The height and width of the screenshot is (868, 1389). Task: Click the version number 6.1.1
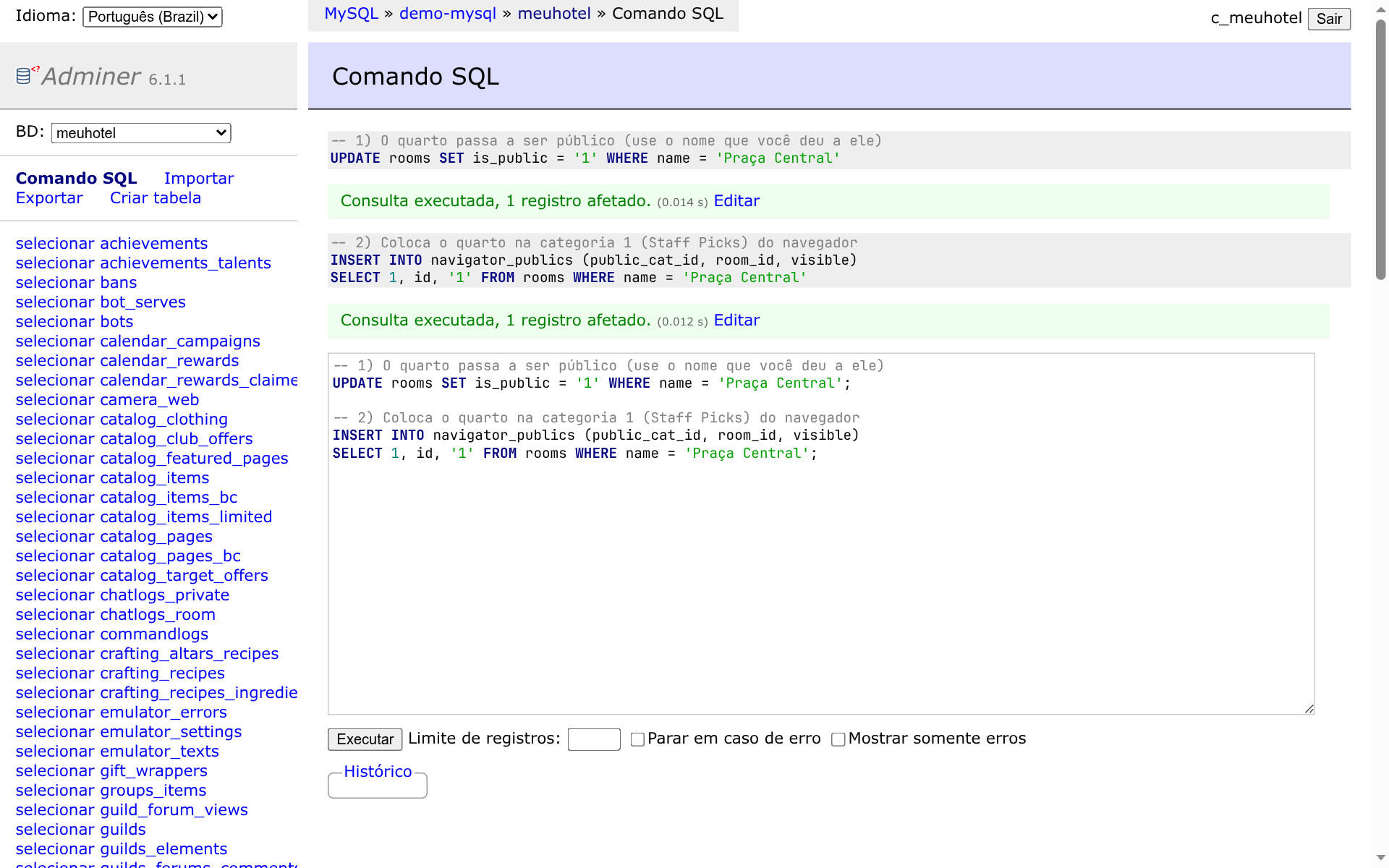pos(167,80)
